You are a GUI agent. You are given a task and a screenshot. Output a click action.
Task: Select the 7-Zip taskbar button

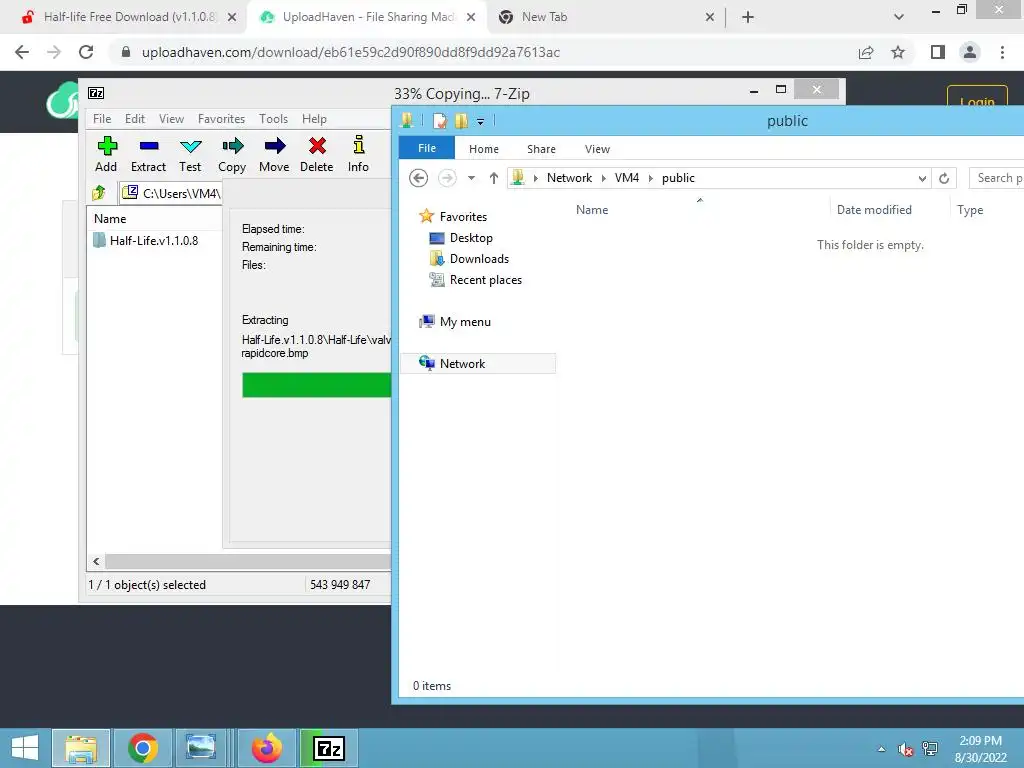pos(328,748)
